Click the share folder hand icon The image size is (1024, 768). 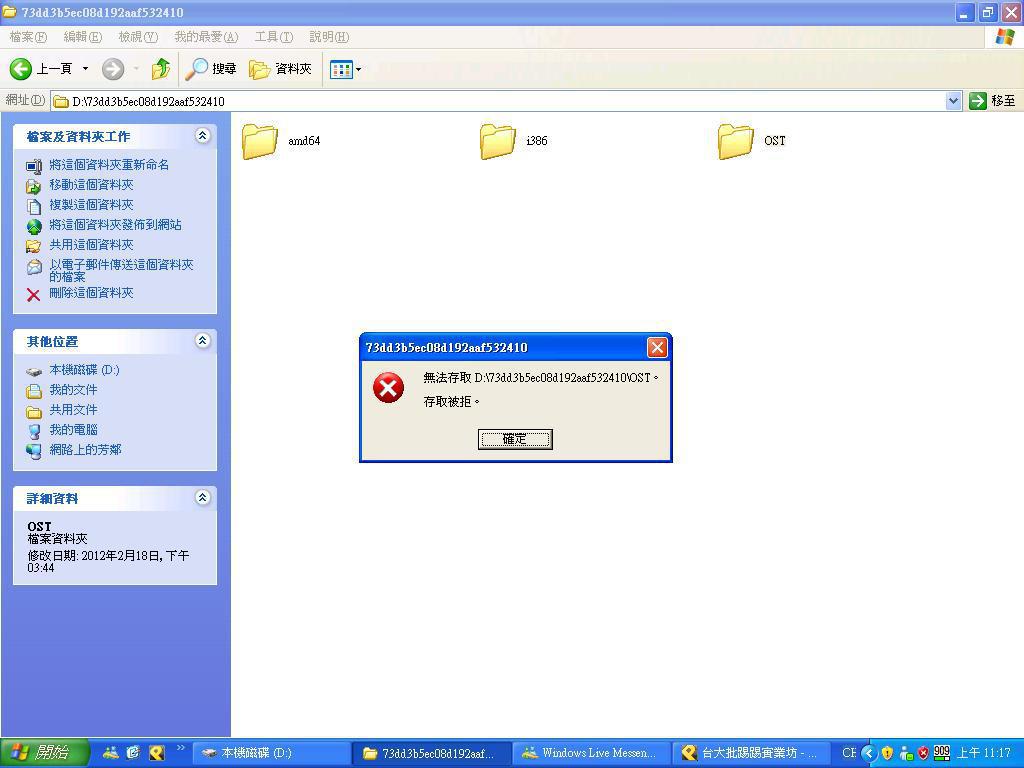click(x=33, y=246)
